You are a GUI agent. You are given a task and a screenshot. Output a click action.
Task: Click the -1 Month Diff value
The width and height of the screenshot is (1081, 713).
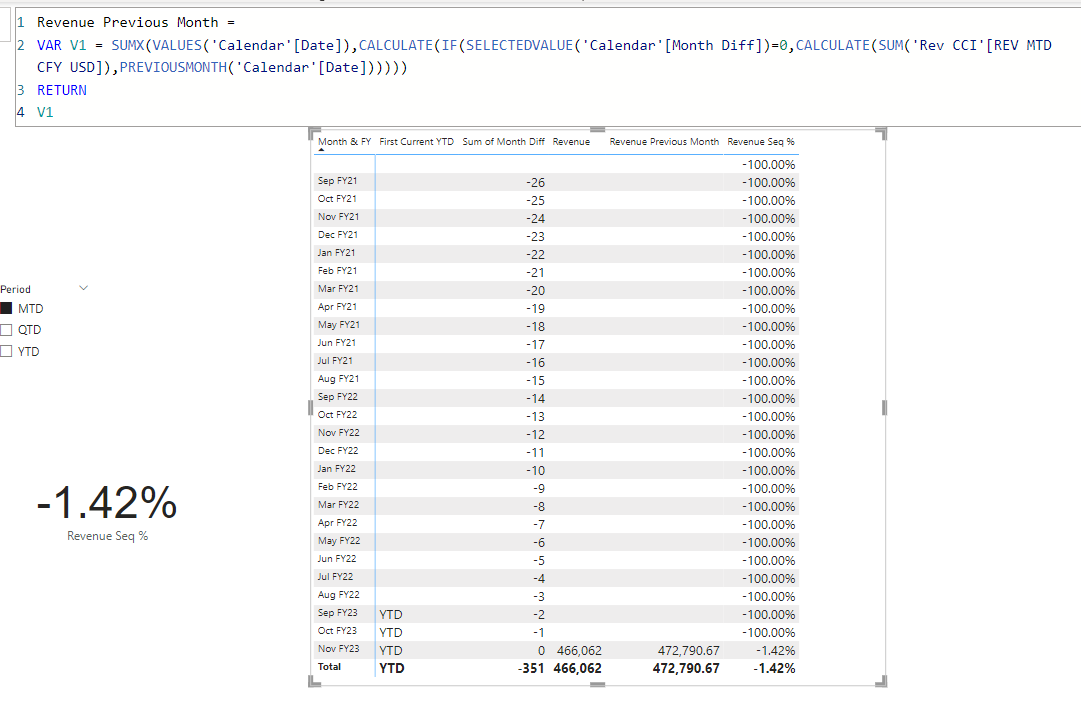[538, 632]
